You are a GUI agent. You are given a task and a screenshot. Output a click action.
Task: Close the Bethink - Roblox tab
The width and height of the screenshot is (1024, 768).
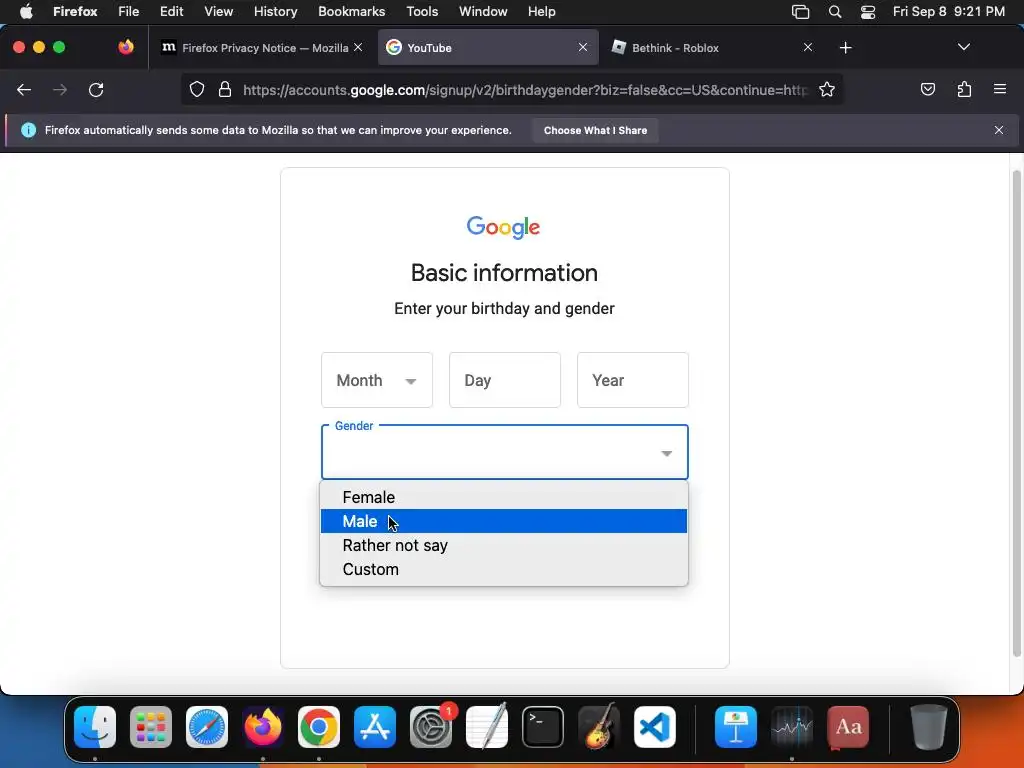pyautogui.click(x=808, y=47)
